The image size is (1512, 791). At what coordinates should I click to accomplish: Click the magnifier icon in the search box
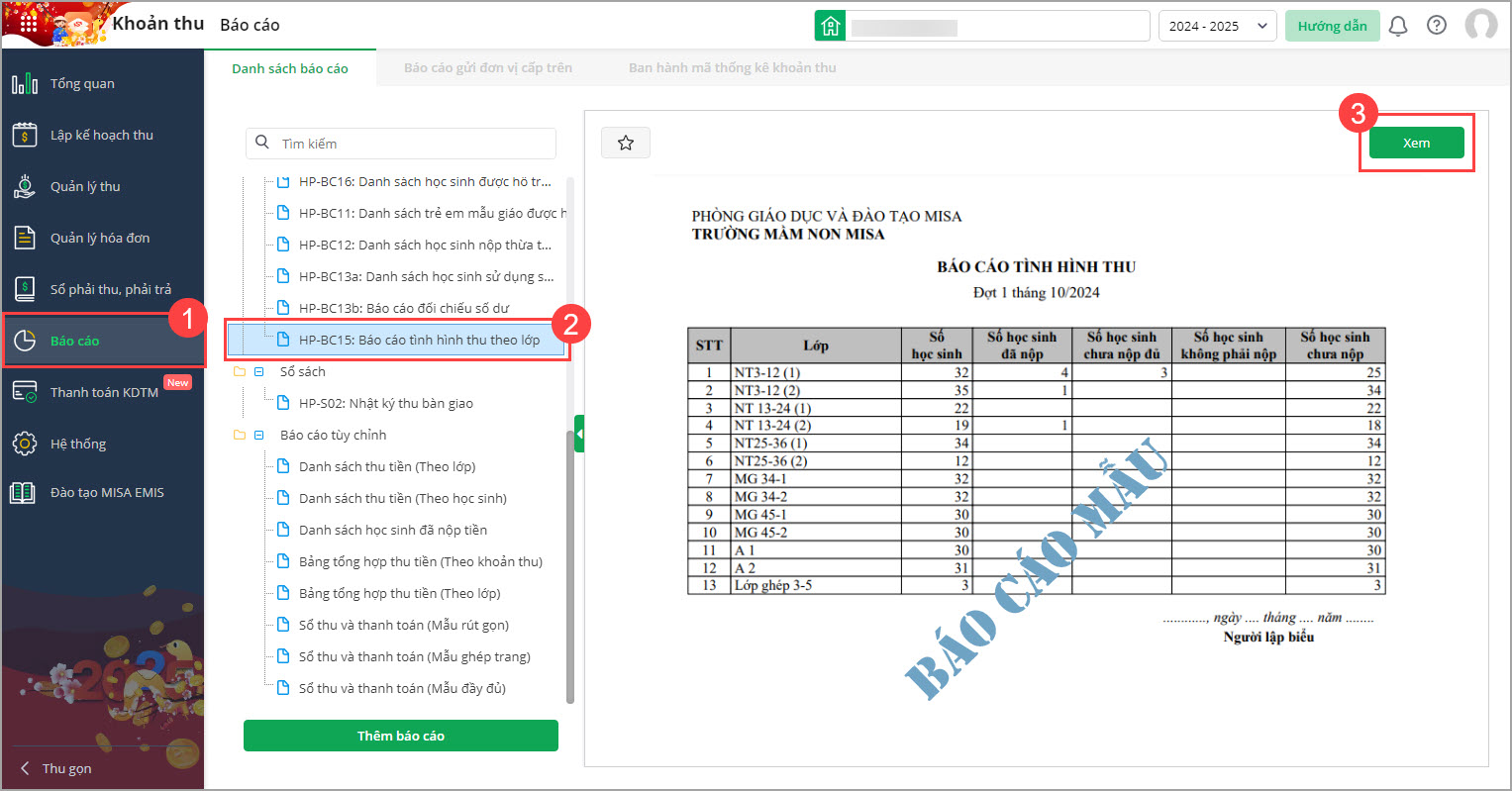click(x=262, y=143)
